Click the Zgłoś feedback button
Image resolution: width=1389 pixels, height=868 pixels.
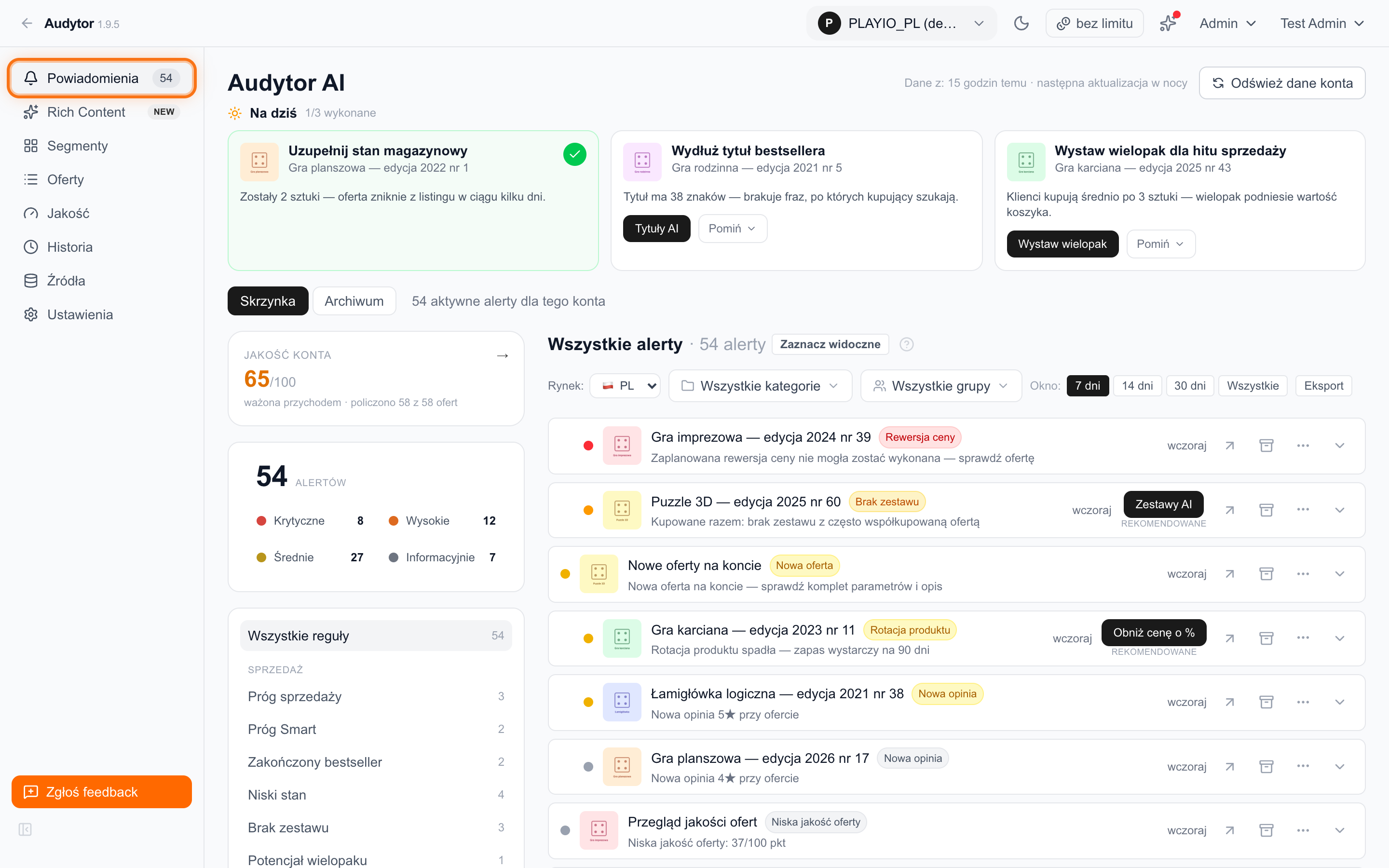102,792
